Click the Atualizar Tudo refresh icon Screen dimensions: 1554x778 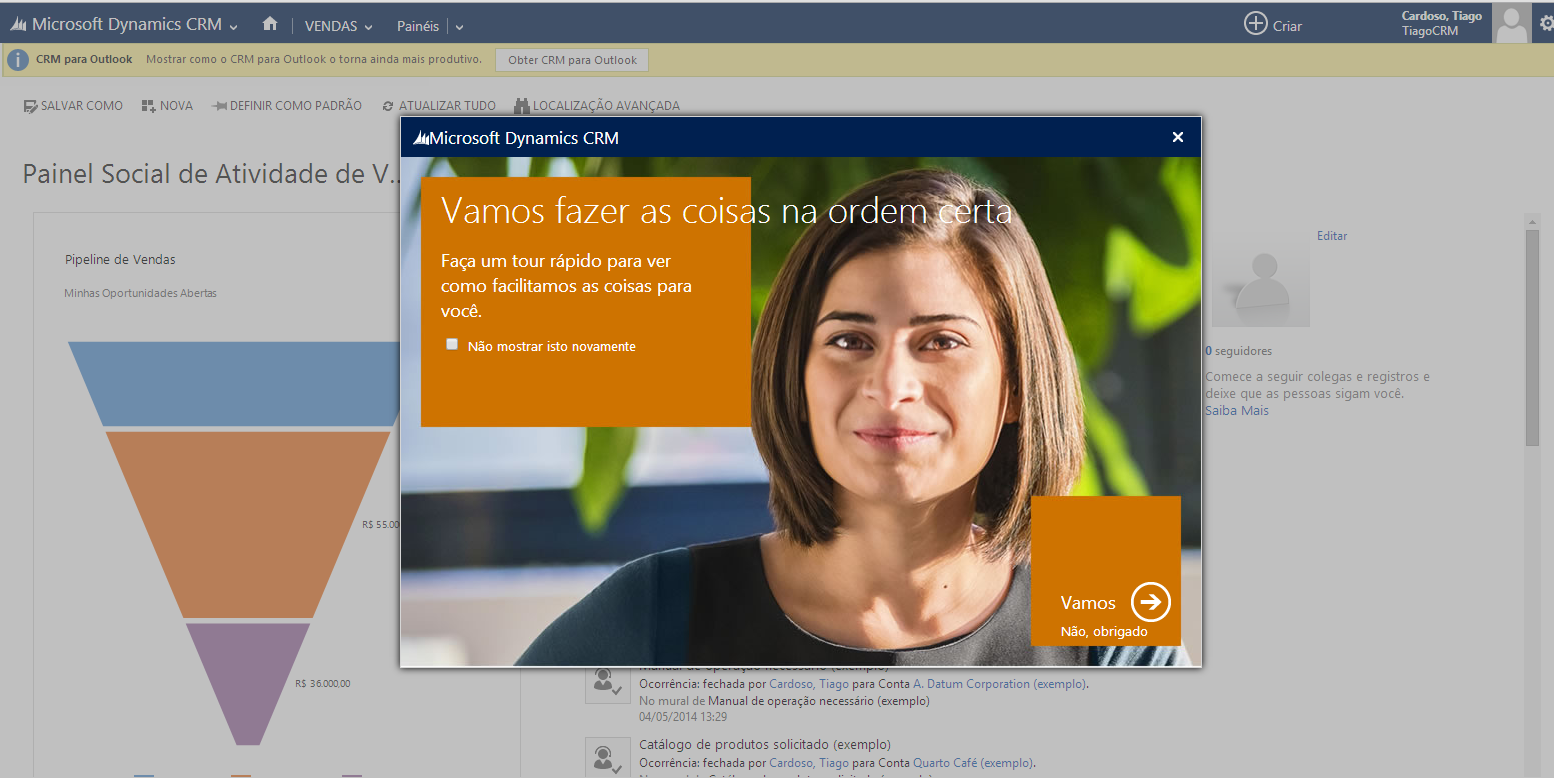(388, 106)
